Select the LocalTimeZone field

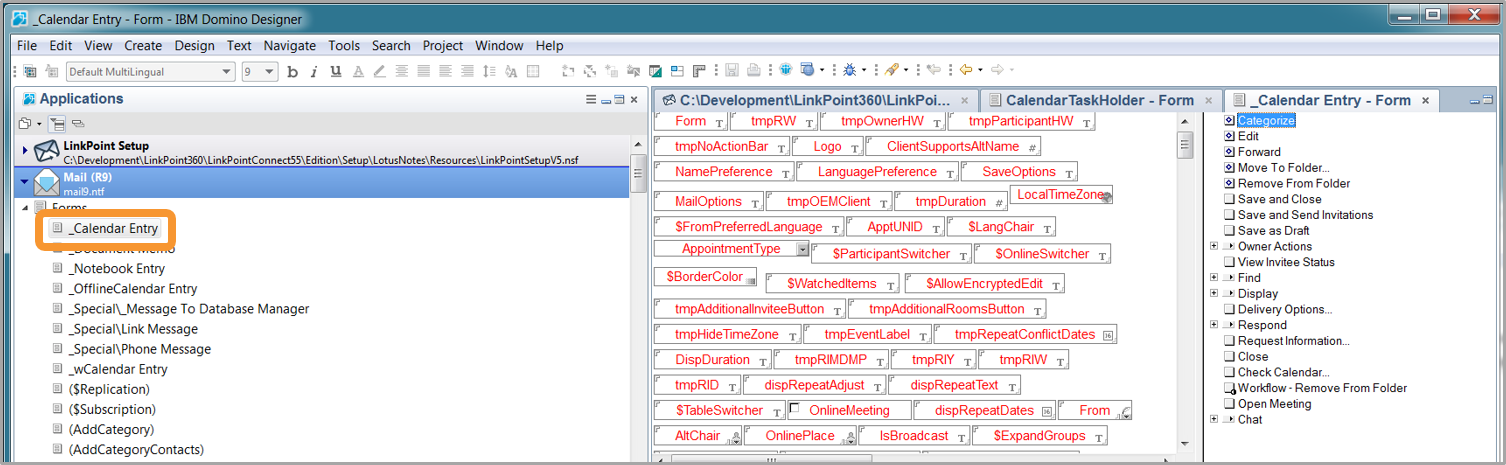(1061, 194)
